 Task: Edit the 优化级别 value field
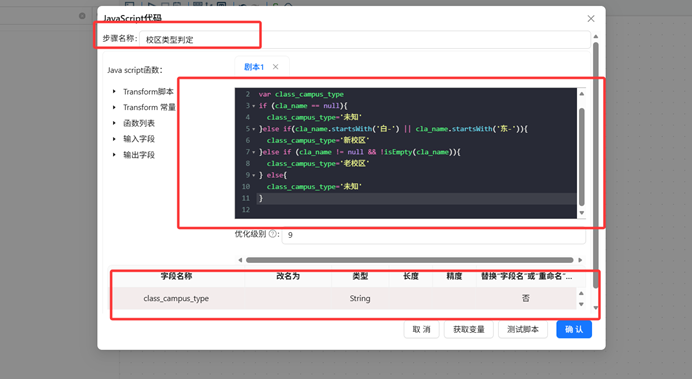point(433,235)
